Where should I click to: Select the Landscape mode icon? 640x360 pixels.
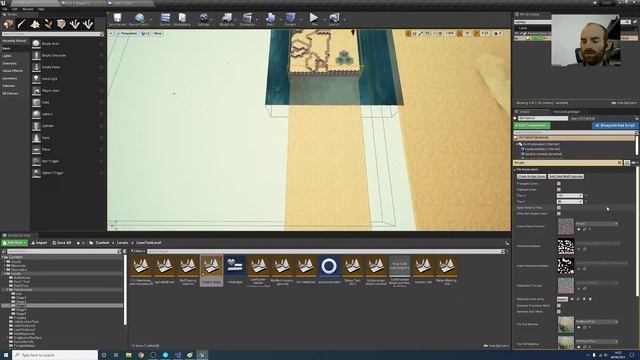[35, 24]
